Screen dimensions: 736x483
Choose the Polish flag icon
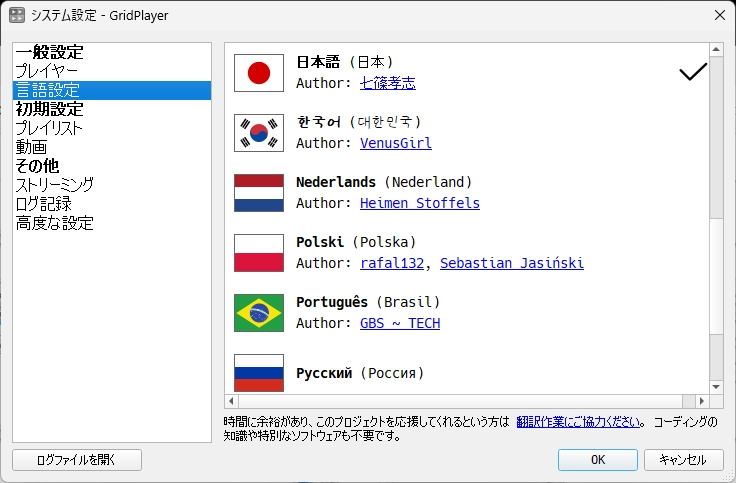pyautogui.click(x=259, y=253)
